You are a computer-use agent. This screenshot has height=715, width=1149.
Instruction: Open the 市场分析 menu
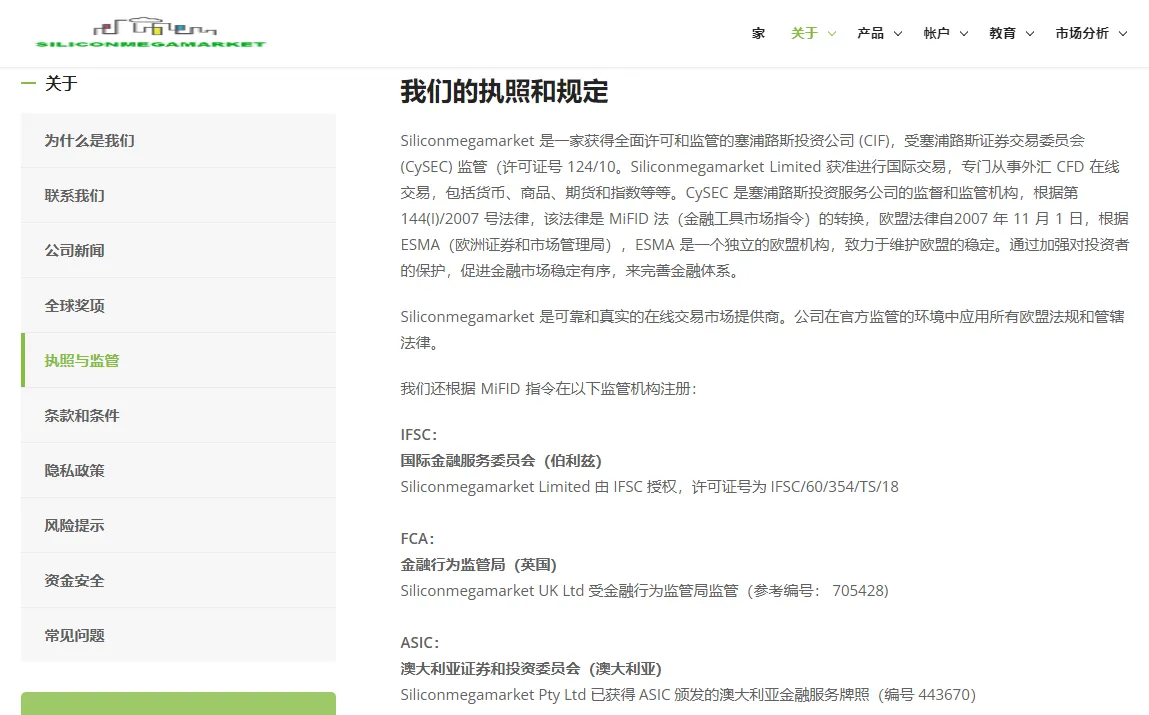pyautogui.click(x=1082, y=33)
